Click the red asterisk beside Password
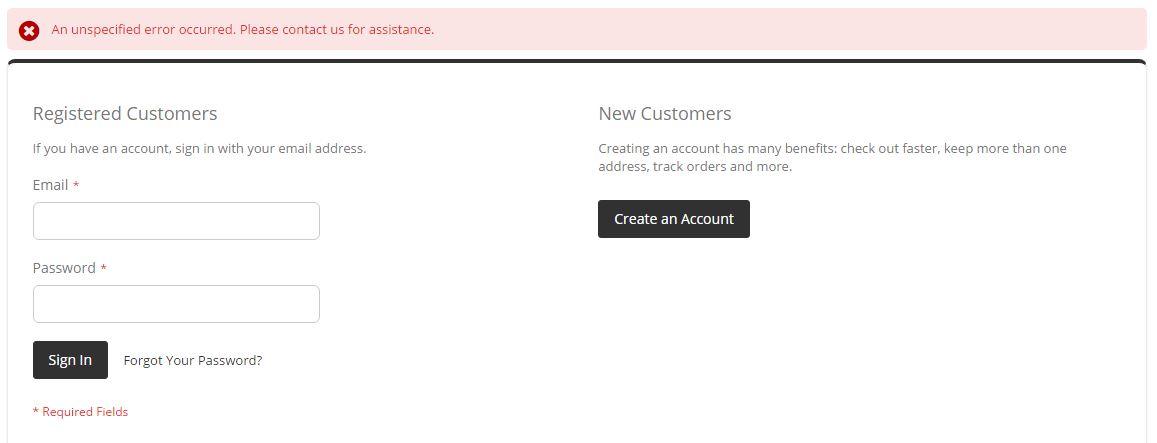The width and height of the screenshot is (1157, 443). coord(103,269)
